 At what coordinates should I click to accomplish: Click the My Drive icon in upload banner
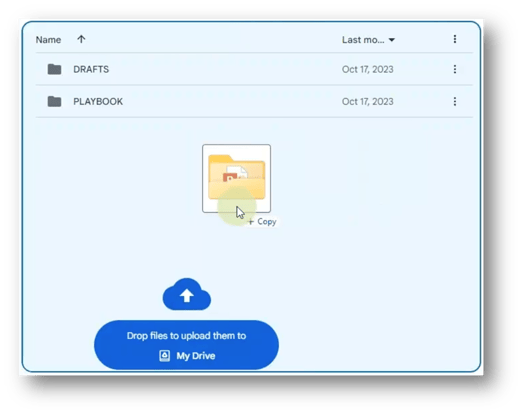[x=164, y=356]
